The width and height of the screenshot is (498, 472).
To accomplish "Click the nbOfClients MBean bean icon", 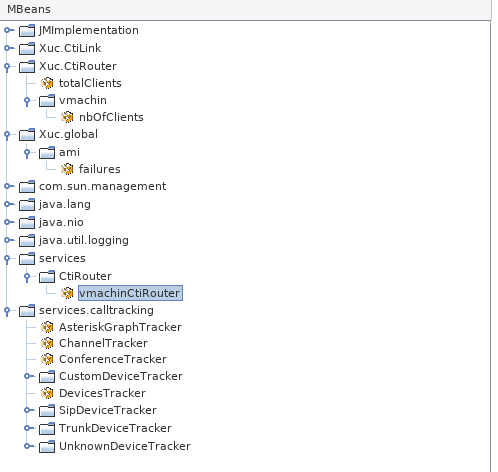I will 67,117.
